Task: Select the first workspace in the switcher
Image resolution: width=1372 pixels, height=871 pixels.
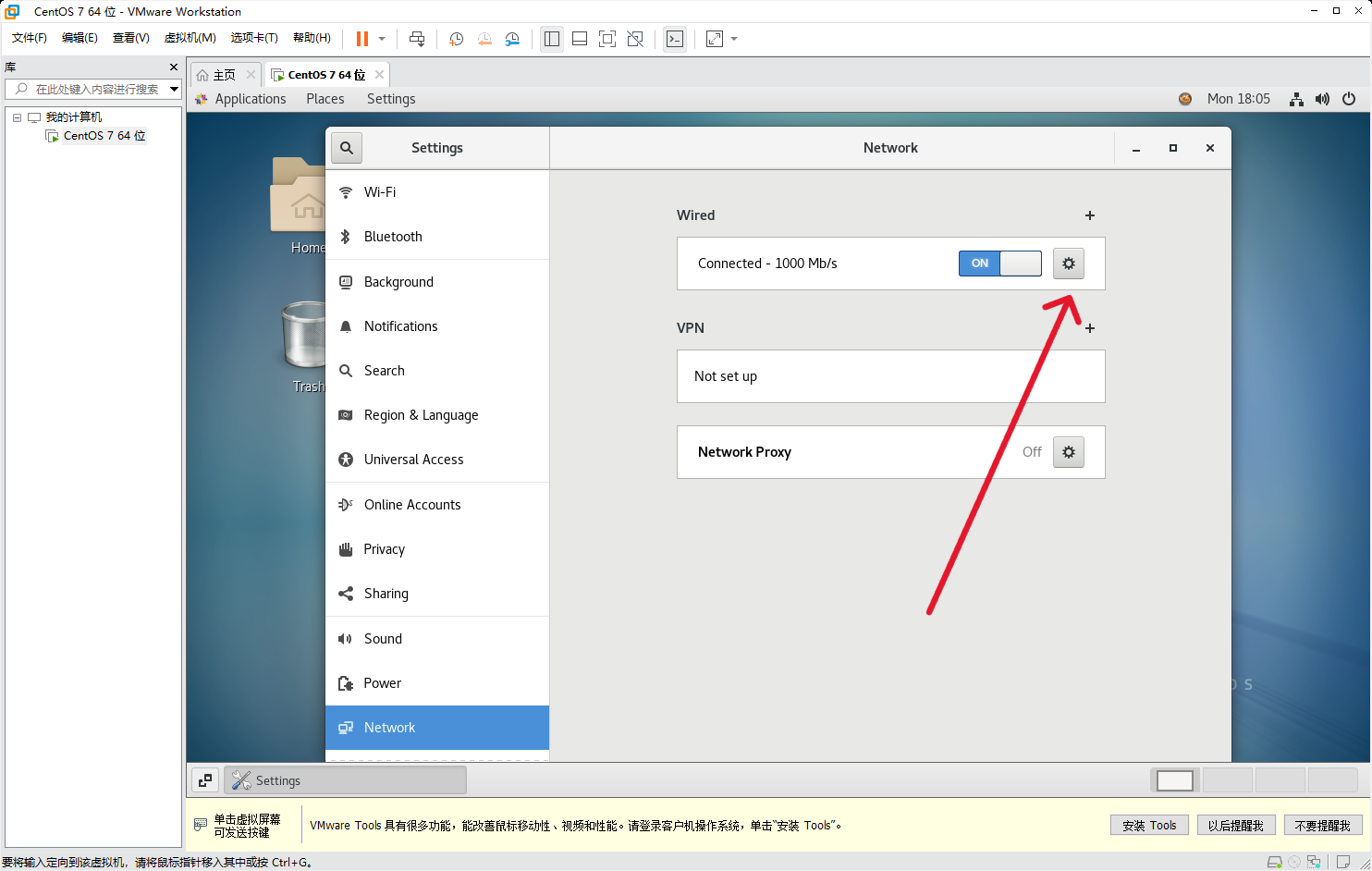Action: [1175, 780]
